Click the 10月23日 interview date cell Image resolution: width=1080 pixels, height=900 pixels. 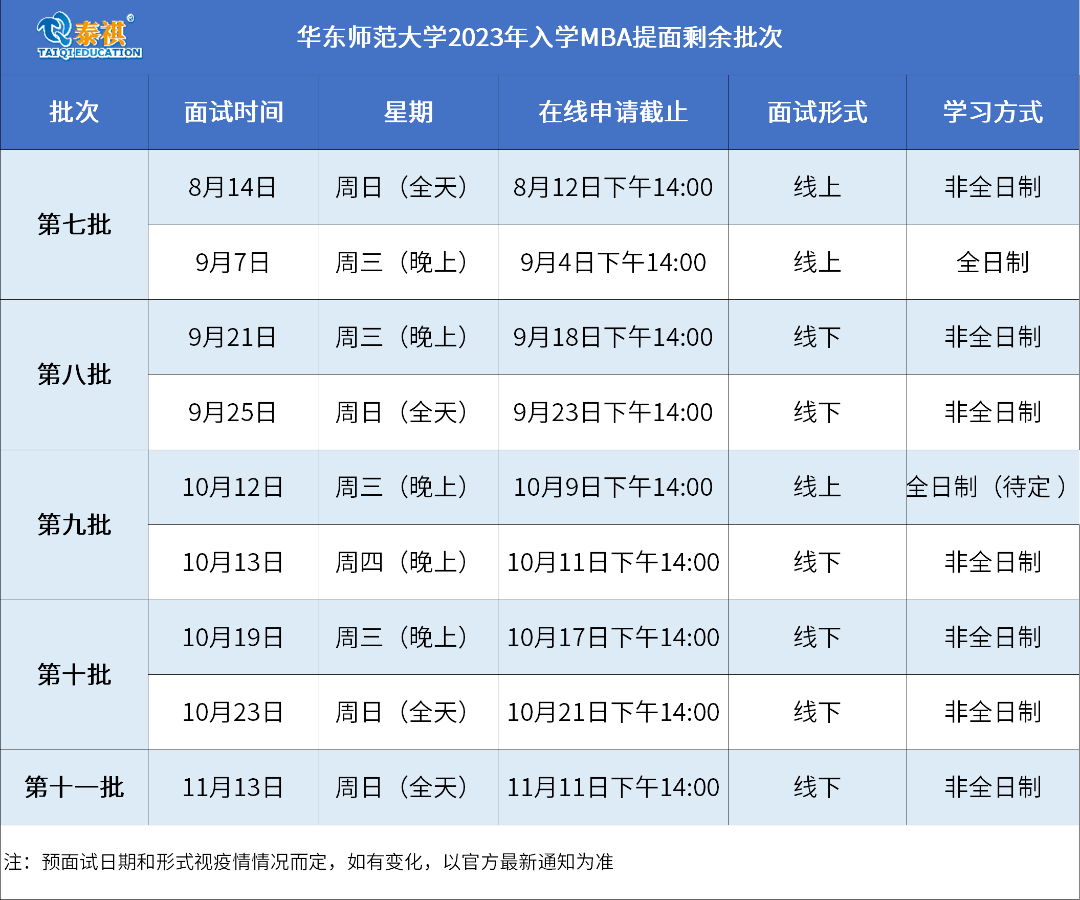pos(233,713)
